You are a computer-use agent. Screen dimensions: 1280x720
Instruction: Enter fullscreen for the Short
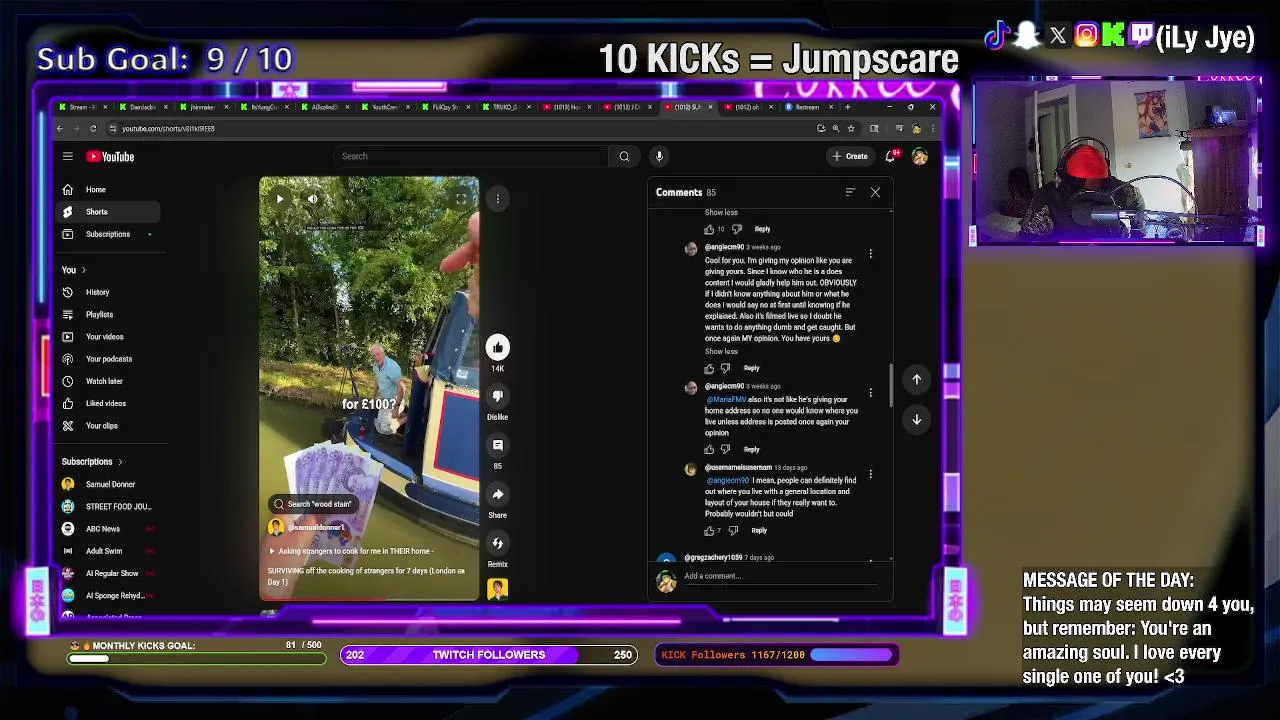tap(461, 199)
